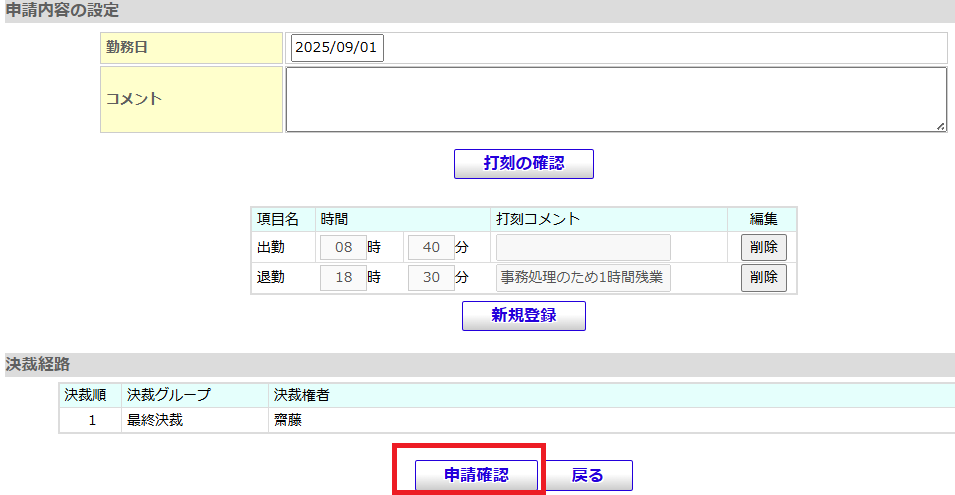Go back with the 戻る button
Screen dimensions: 955x495
(587, 475)
